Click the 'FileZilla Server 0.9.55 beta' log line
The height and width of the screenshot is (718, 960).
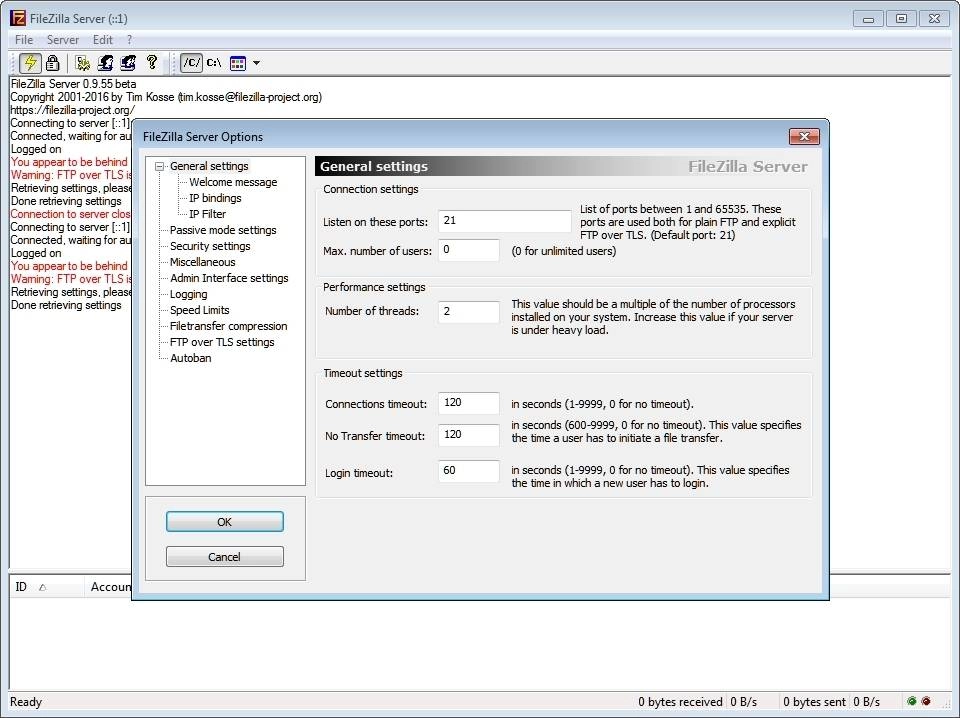point(73,84)
